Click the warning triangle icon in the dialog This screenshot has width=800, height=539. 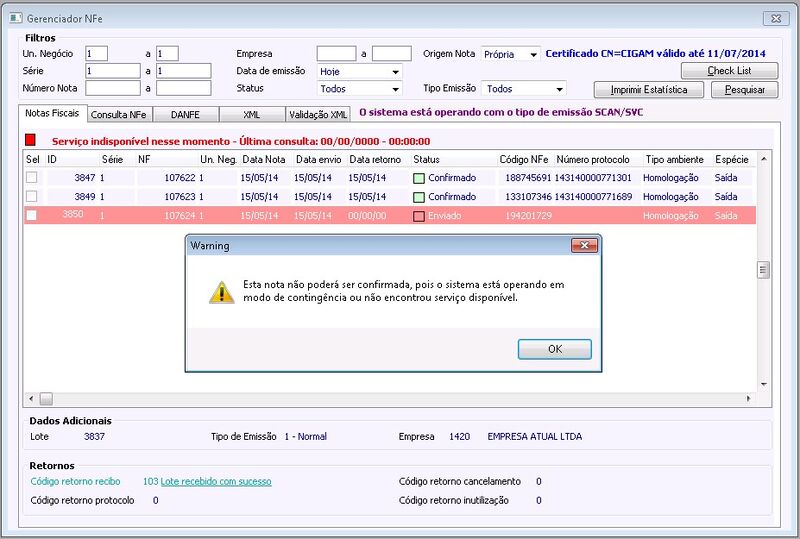pos(221,292)
